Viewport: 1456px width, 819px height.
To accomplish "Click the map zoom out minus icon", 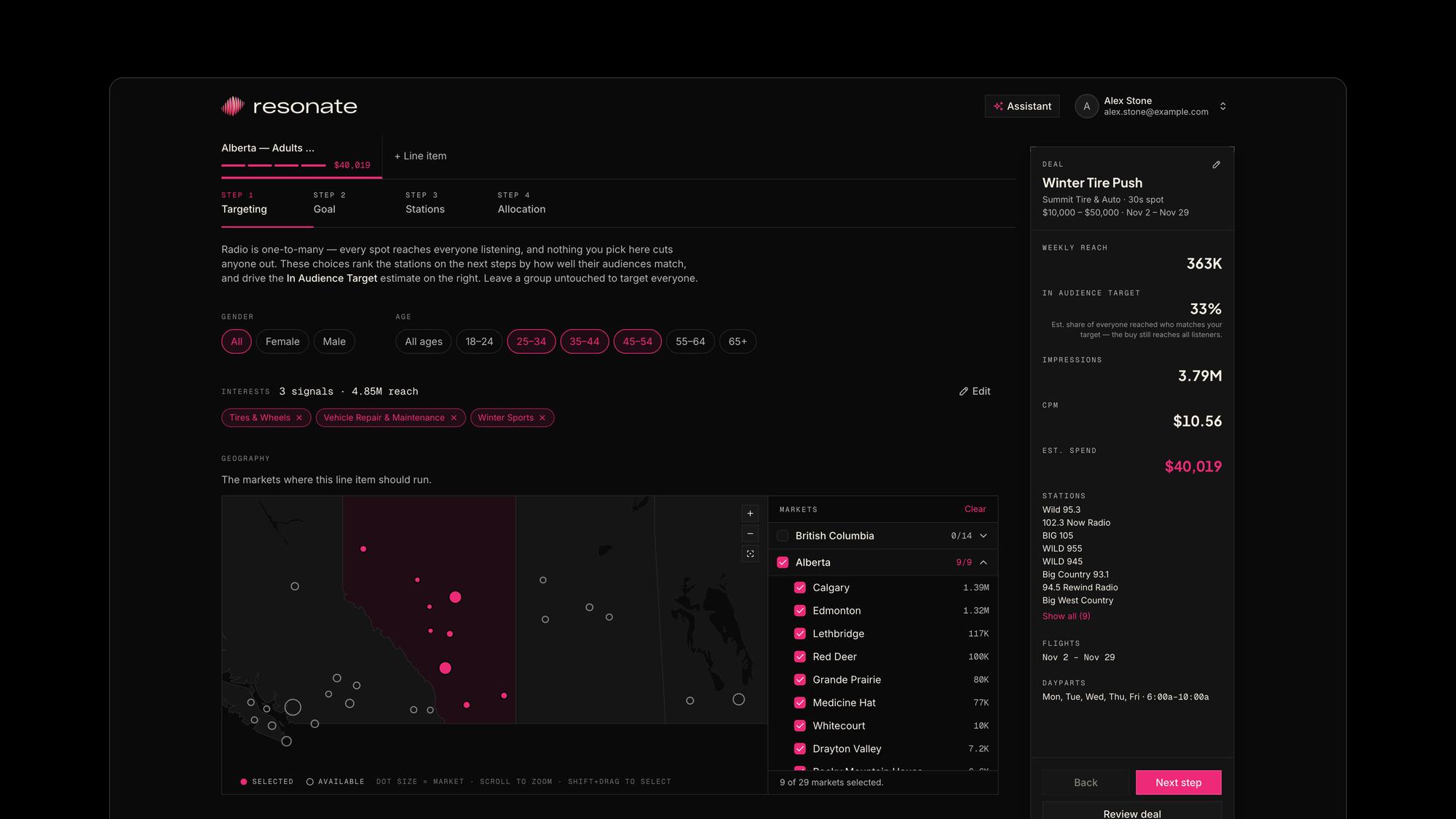I will point(750,534).
